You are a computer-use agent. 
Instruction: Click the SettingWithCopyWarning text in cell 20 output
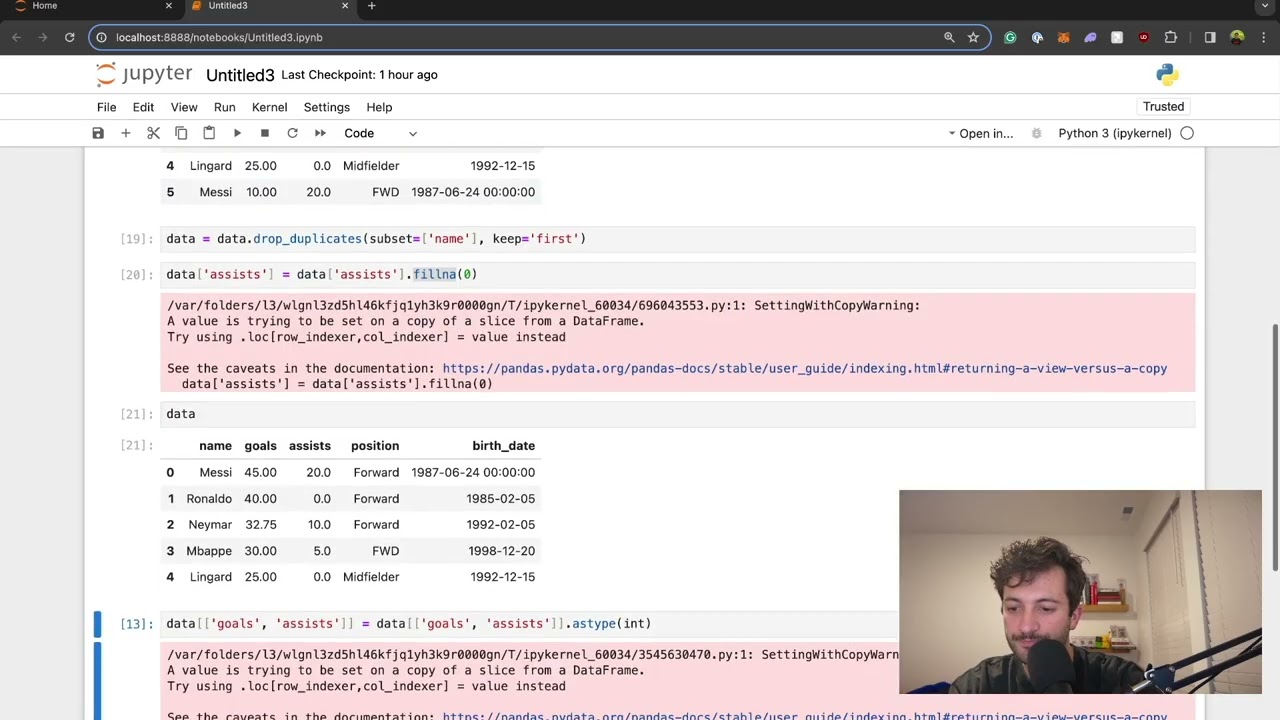point(837,305)
